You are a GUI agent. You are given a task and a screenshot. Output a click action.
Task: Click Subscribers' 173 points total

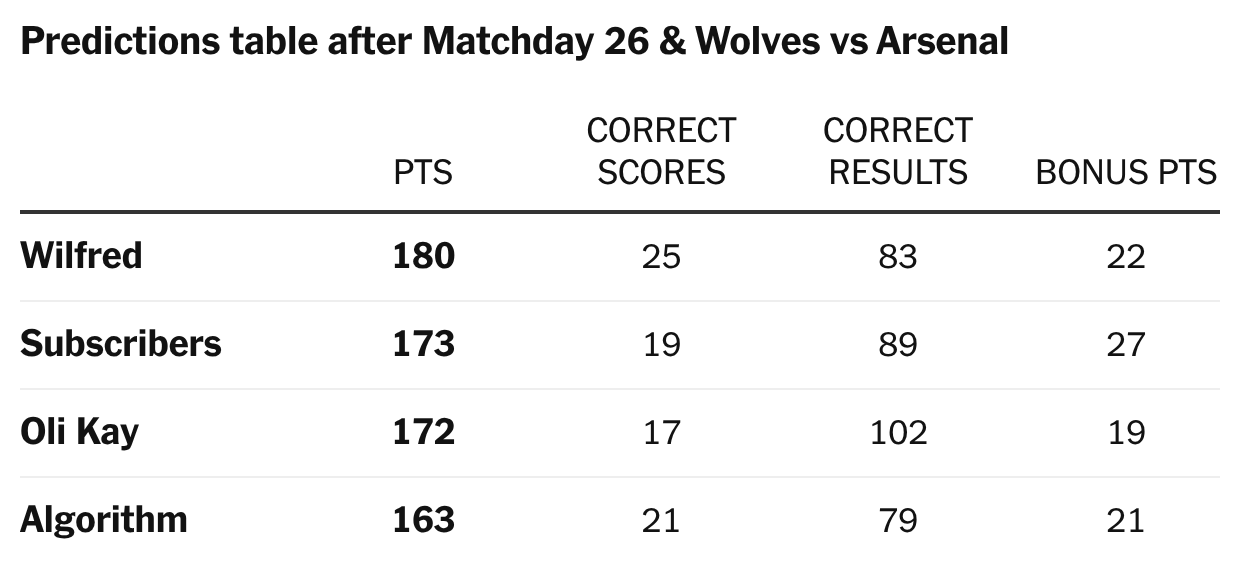[x=424, y=344]
